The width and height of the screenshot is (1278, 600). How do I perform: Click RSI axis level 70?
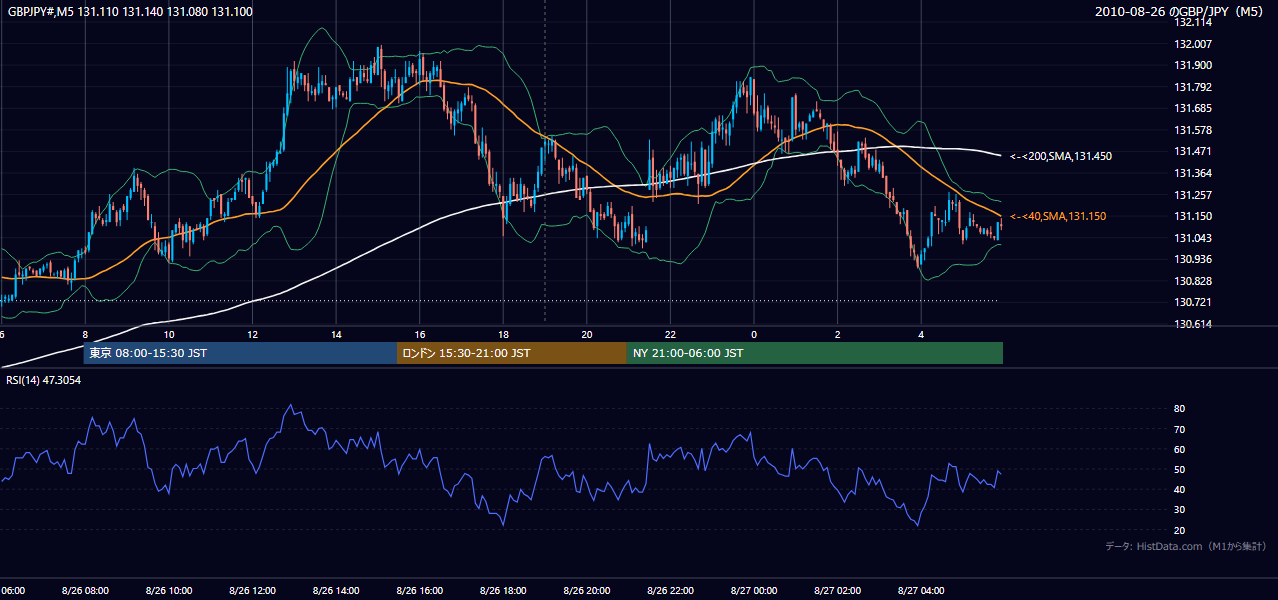(1179, 429)
